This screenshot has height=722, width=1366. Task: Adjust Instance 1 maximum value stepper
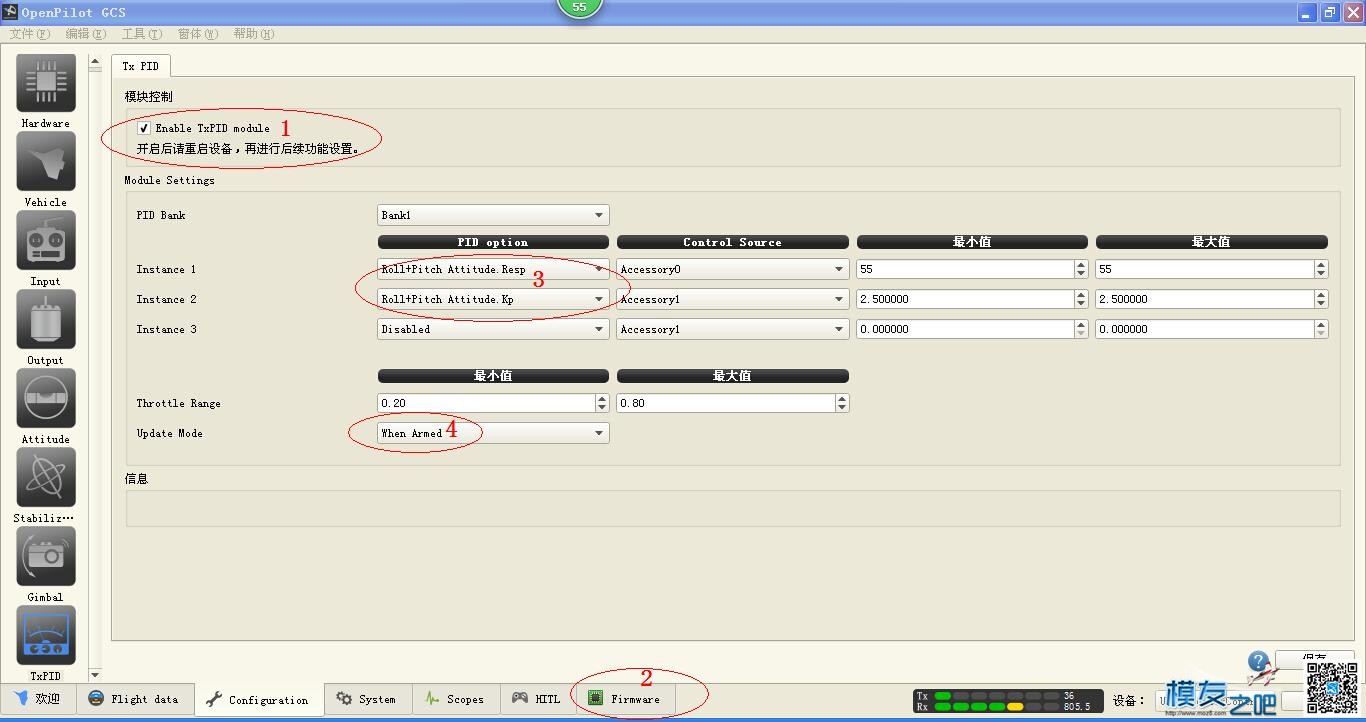pyautogui.click(x=1321, y=269)
